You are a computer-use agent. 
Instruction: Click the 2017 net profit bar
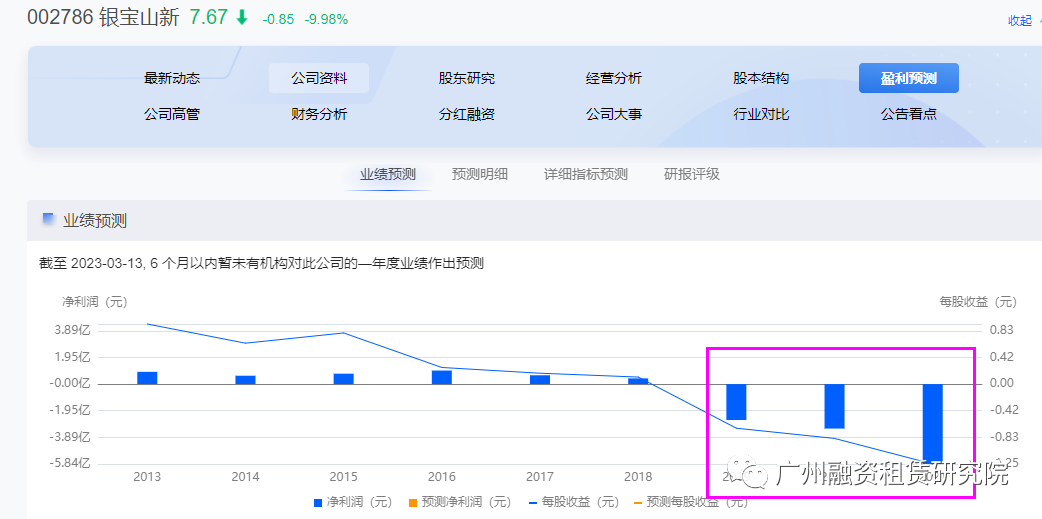pos(540,379)
